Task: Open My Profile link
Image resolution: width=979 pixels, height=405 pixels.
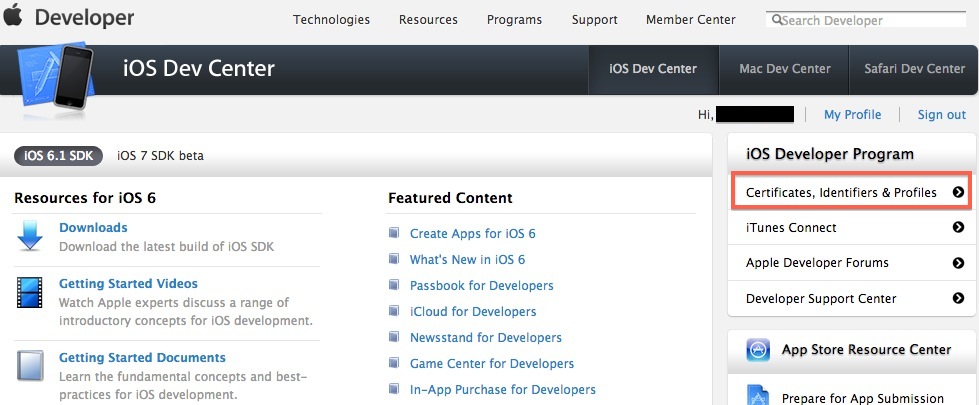Action: pyautogui.click(x=852, y=115)
